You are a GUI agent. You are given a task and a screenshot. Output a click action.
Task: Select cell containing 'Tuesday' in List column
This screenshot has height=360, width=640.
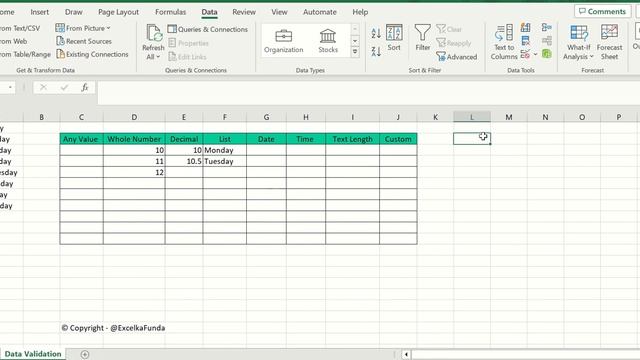(224, 161)
